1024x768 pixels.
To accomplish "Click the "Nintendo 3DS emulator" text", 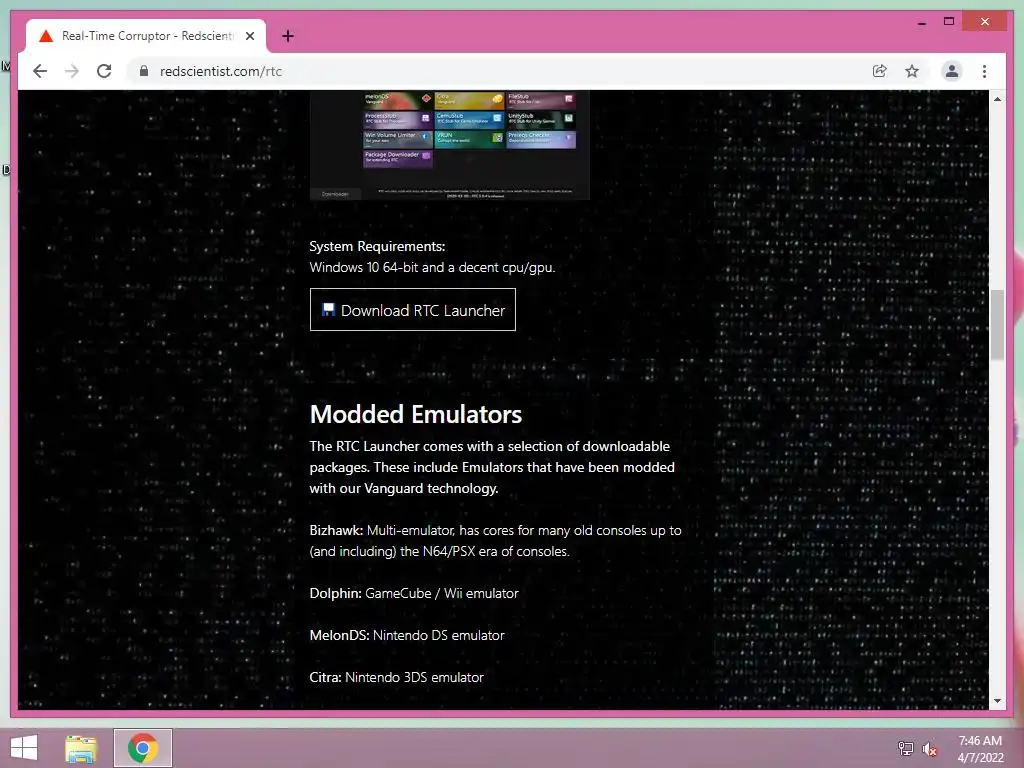I will (x=414, y=677).
